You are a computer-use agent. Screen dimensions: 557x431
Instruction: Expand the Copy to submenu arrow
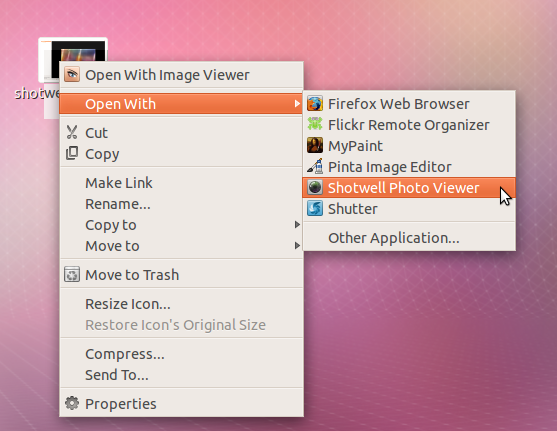pyautogui.click(x=297, y=225)
